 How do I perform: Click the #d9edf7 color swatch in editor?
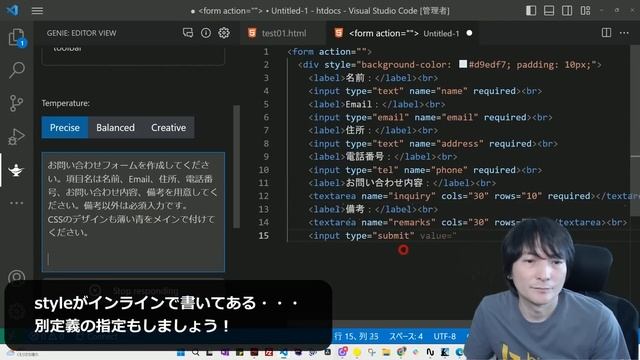coord(463,64)
